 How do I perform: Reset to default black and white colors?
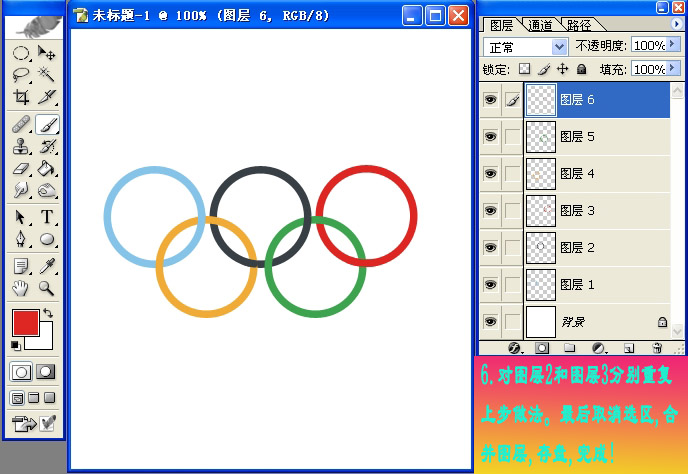pyautogui.click(x=16, y=345)
